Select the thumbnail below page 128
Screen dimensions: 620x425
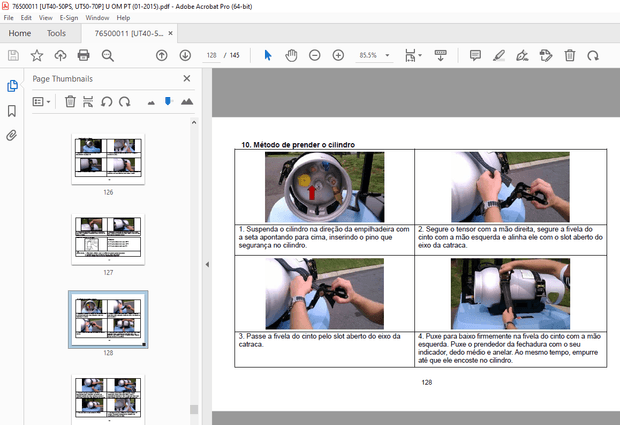(x=108, y=399)
